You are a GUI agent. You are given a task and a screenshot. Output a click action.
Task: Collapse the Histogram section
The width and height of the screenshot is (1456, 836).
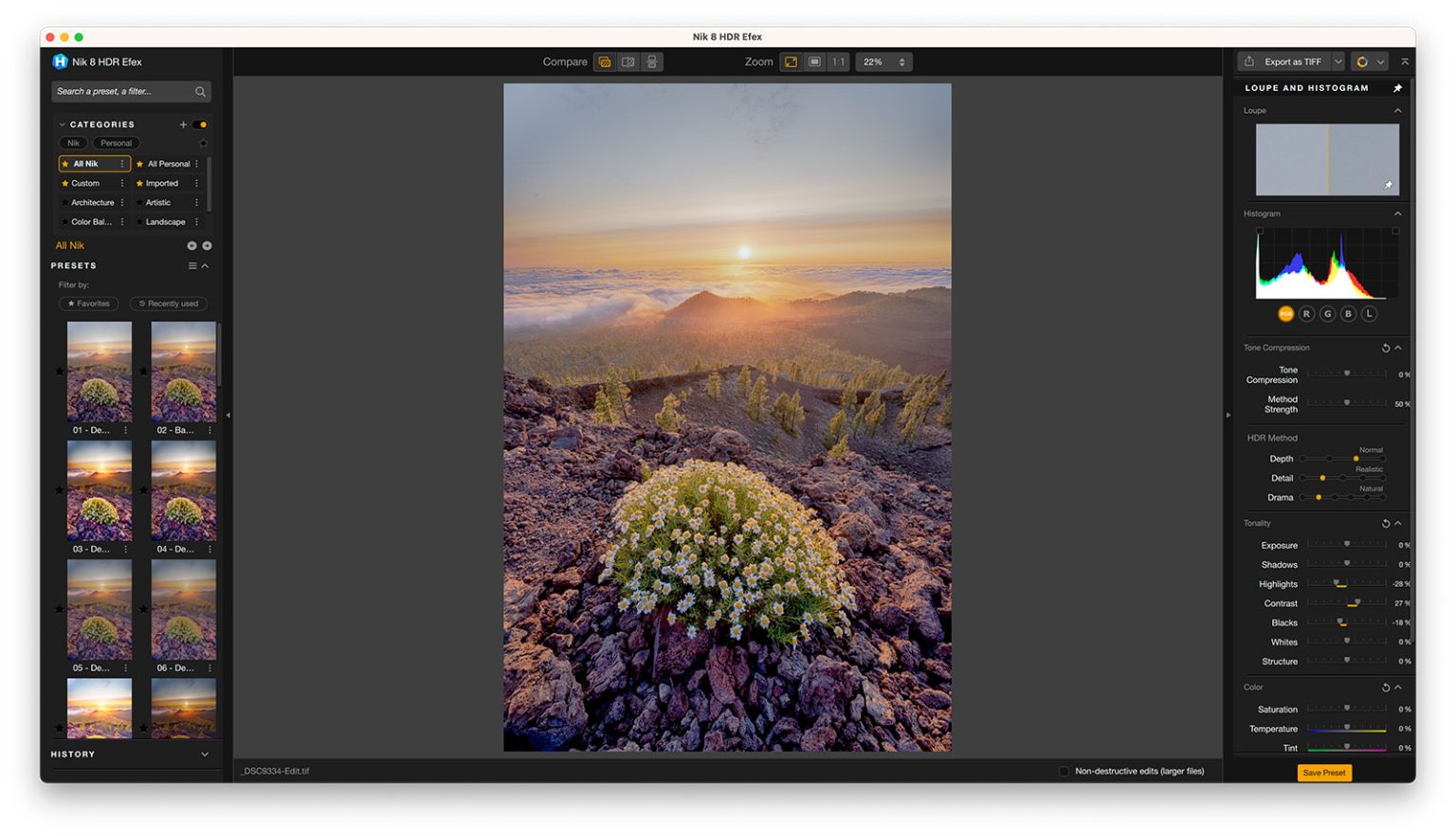pos(1397,214)
